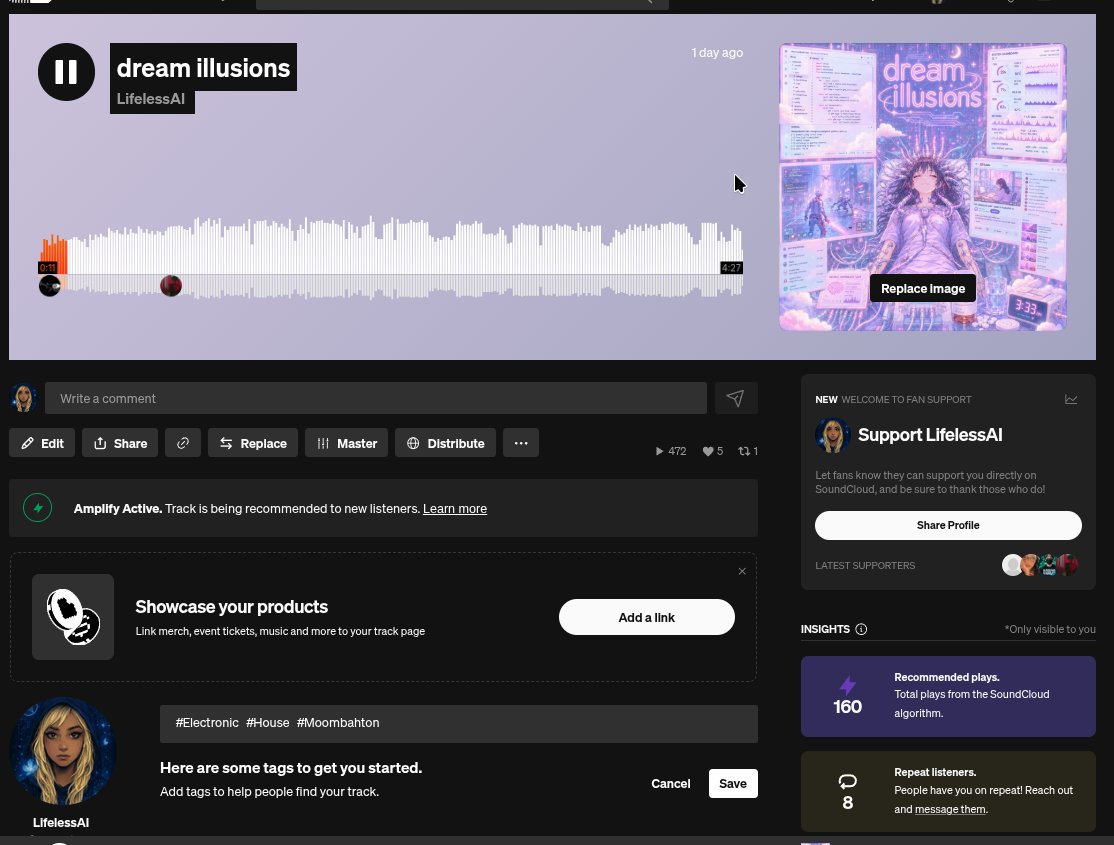Click the Replace track file button
The height and width of the screenshot is (845, 1114).
[253, 443]
